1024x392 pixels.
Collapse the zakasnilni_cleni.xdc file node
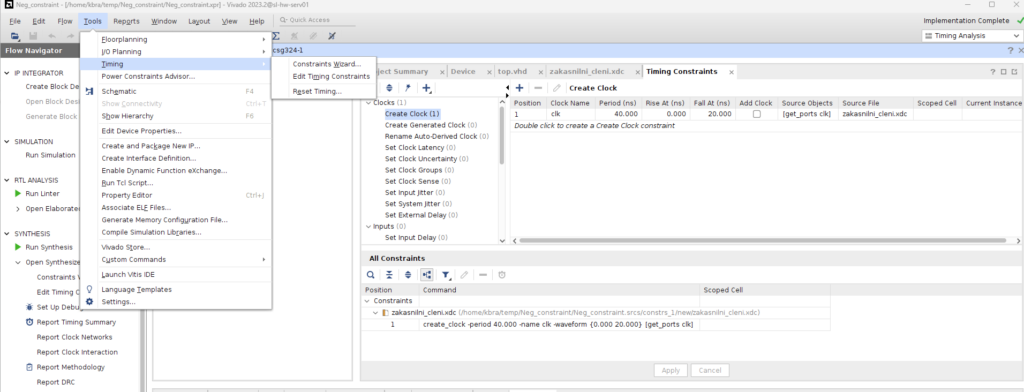376,313
